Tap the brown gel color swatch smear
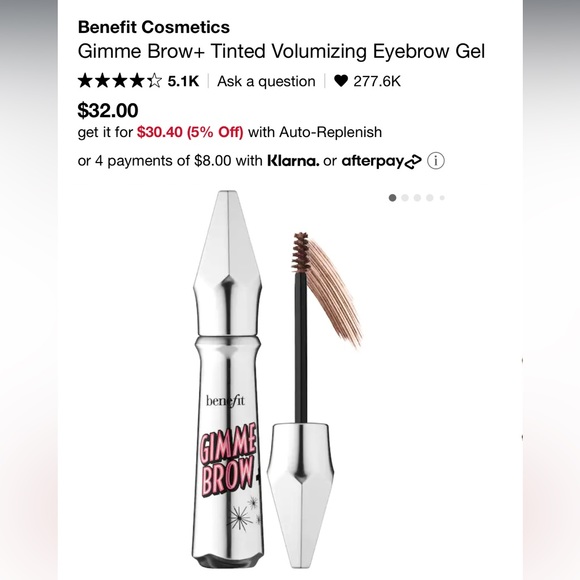Image resolution: width=580 pixels, height=580 pixels. pos(335,292)
